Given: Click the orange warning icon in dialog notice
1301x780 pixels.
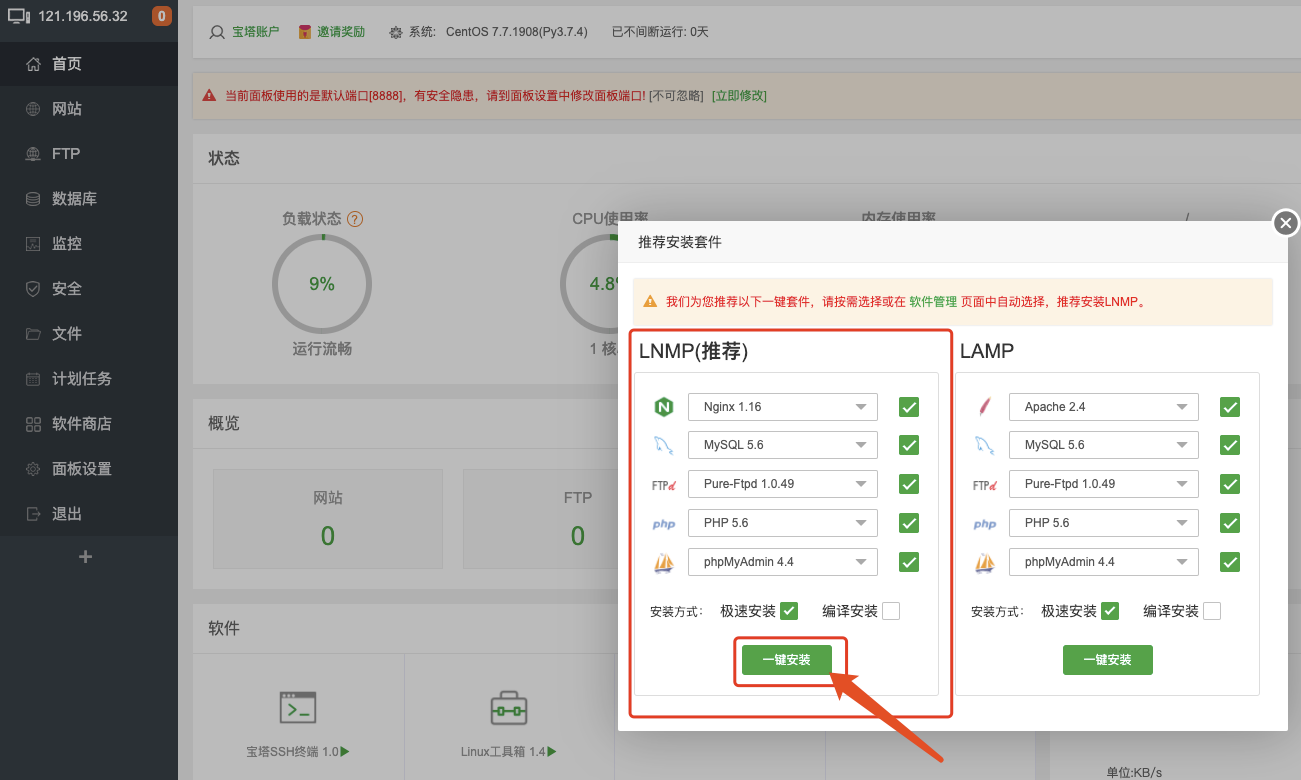Looking at the screenshot, I should (x=650, y=301).
